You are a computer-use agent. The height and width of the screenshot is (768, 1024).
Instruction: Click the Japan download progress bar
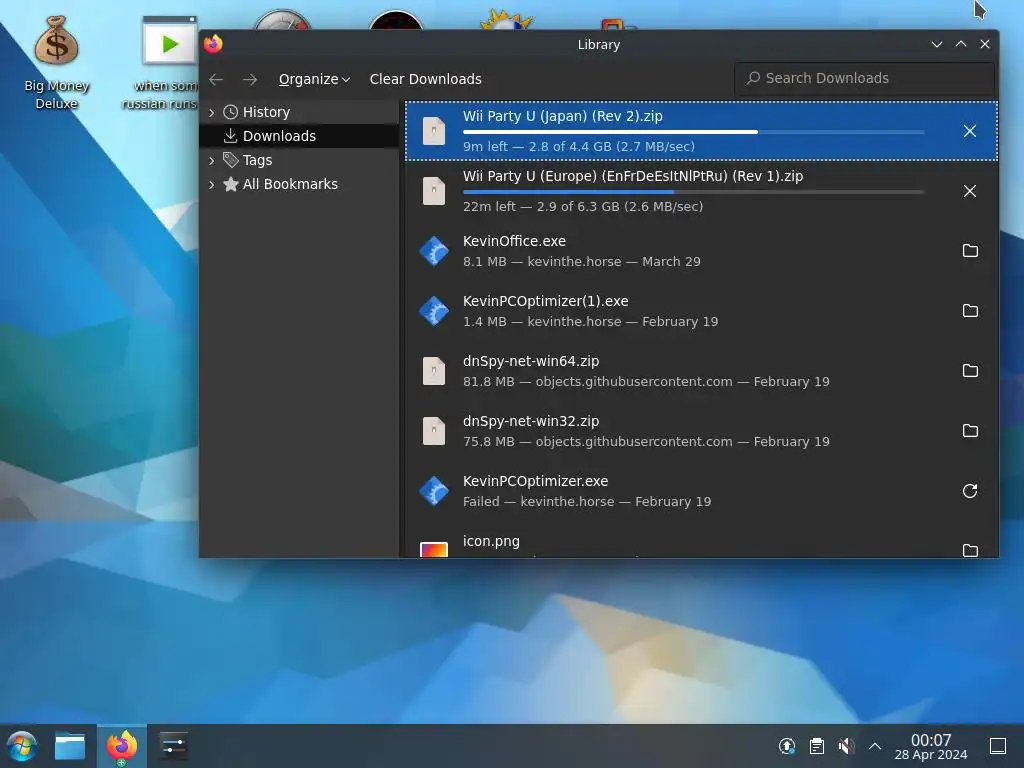pyautogui.click(x=694, y=132)
